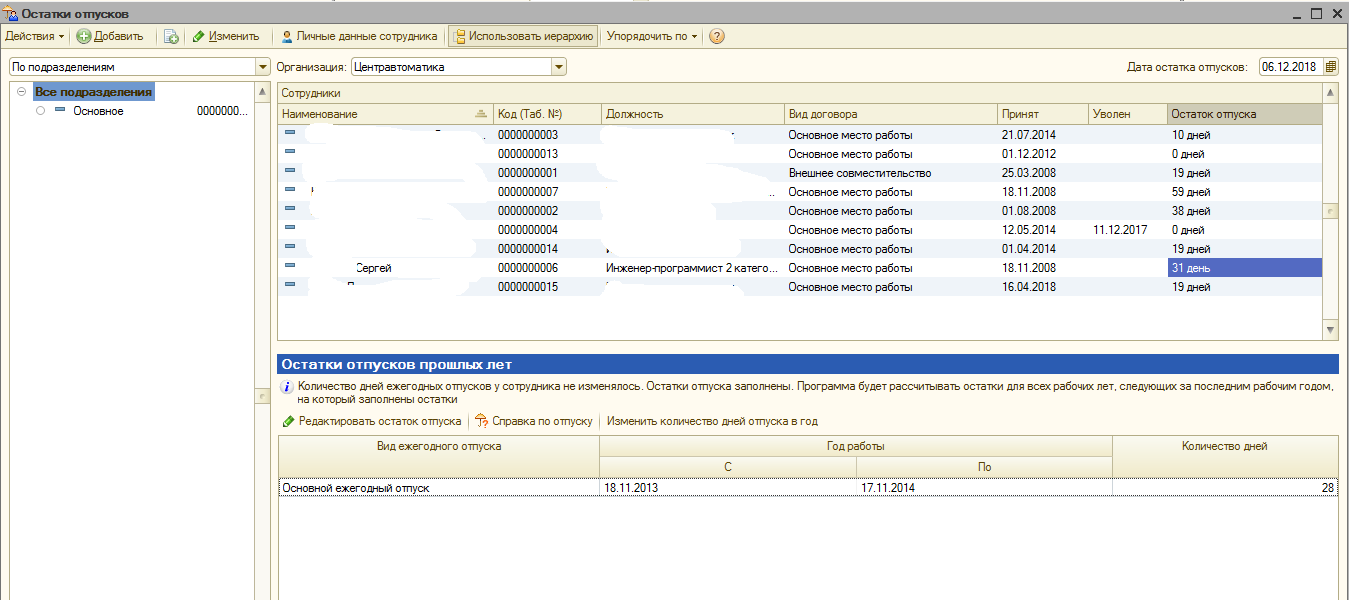1349x600 pixels.
Task: Open the Организация dropdown arrow
Action: (559, 67)
